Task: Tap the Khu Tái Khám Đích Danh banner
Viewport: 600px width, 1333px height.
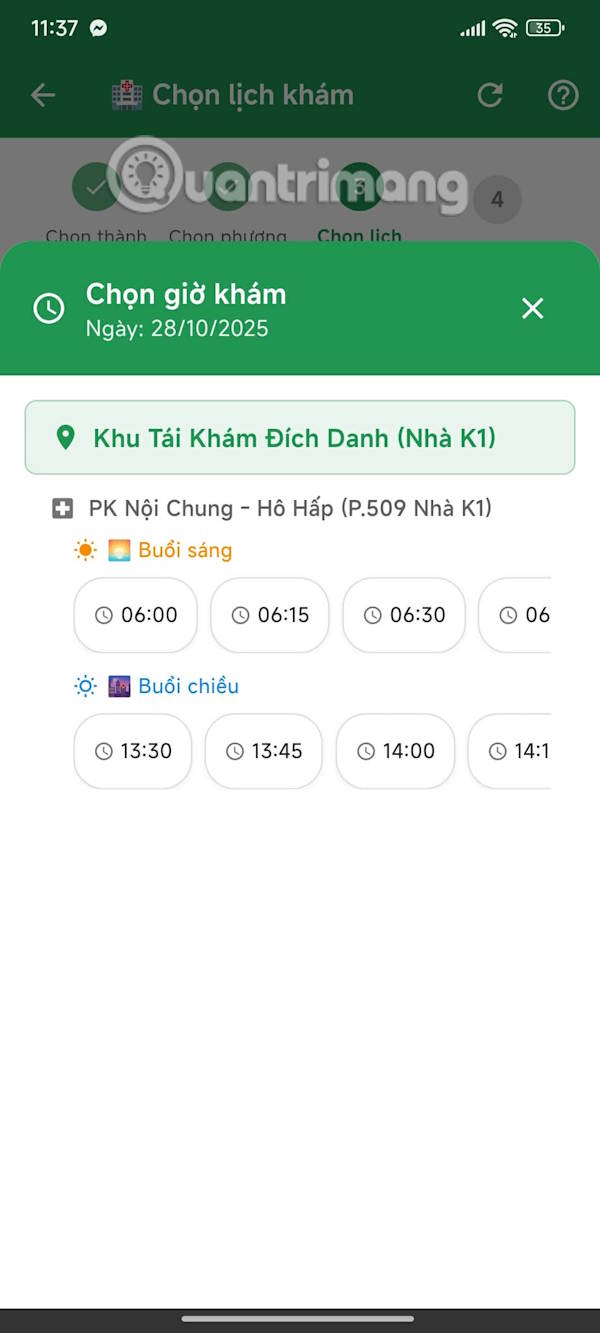Action: (x=300, y=438)
